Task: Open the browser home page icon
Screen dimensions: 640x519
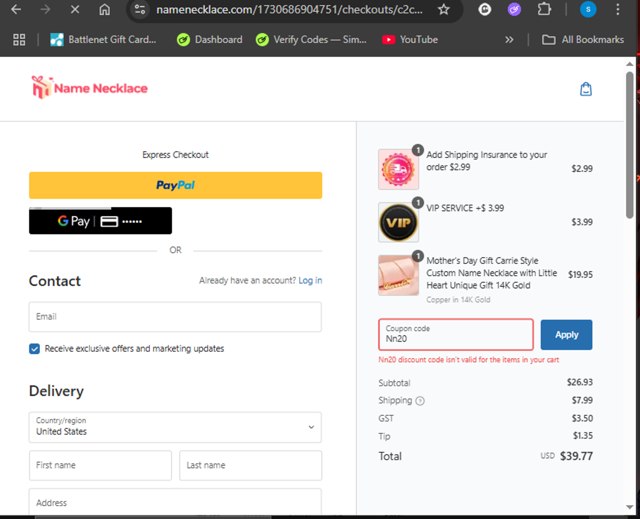Action: (x=104, y=9)
